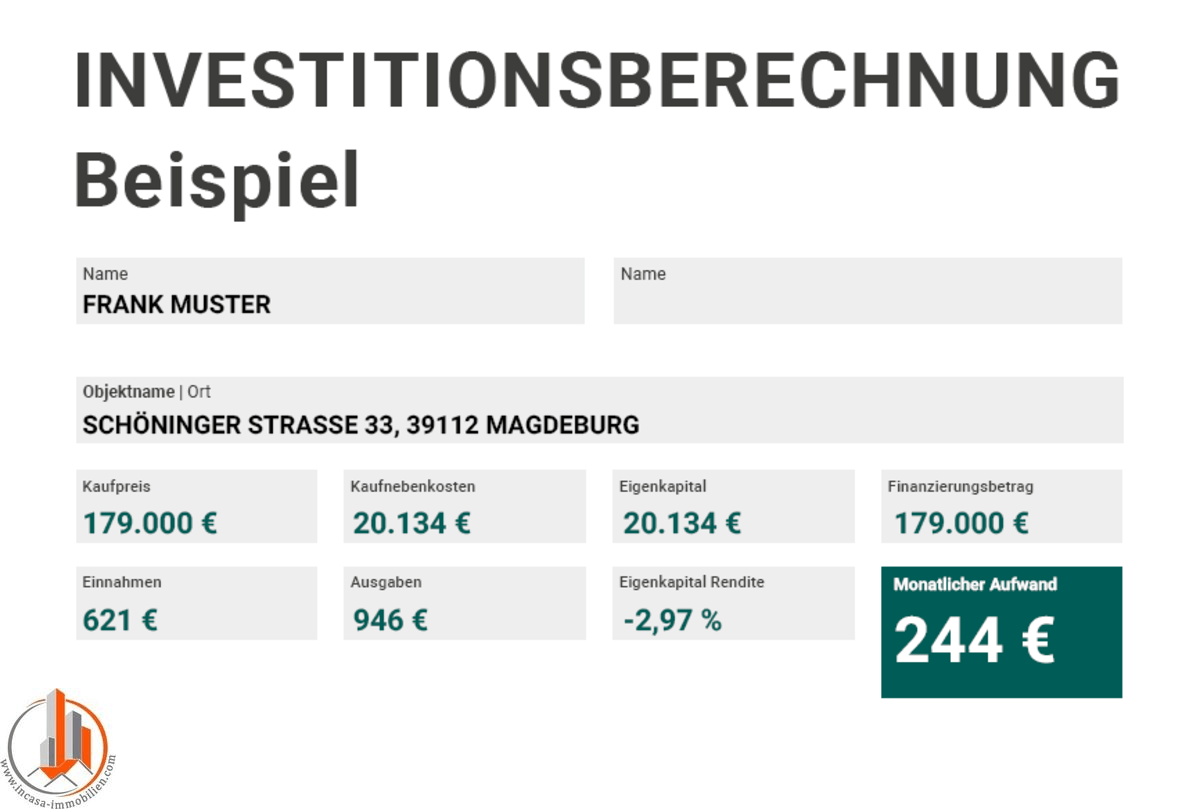
Task: Click the first Name field with Frank Muster
Action: click(x=330, y=291)
